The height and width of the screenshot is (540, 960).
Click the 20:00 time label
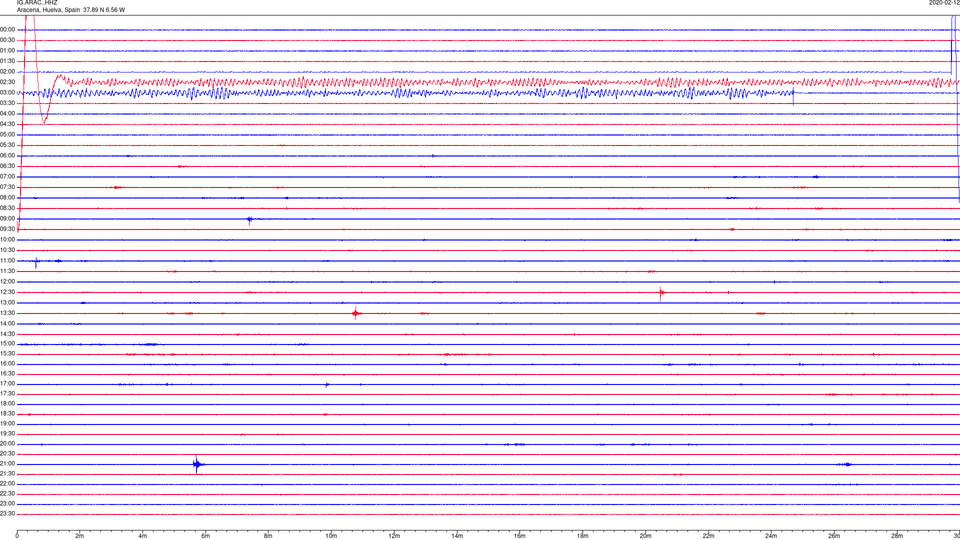pyautogui.click(x=7, y=444)
